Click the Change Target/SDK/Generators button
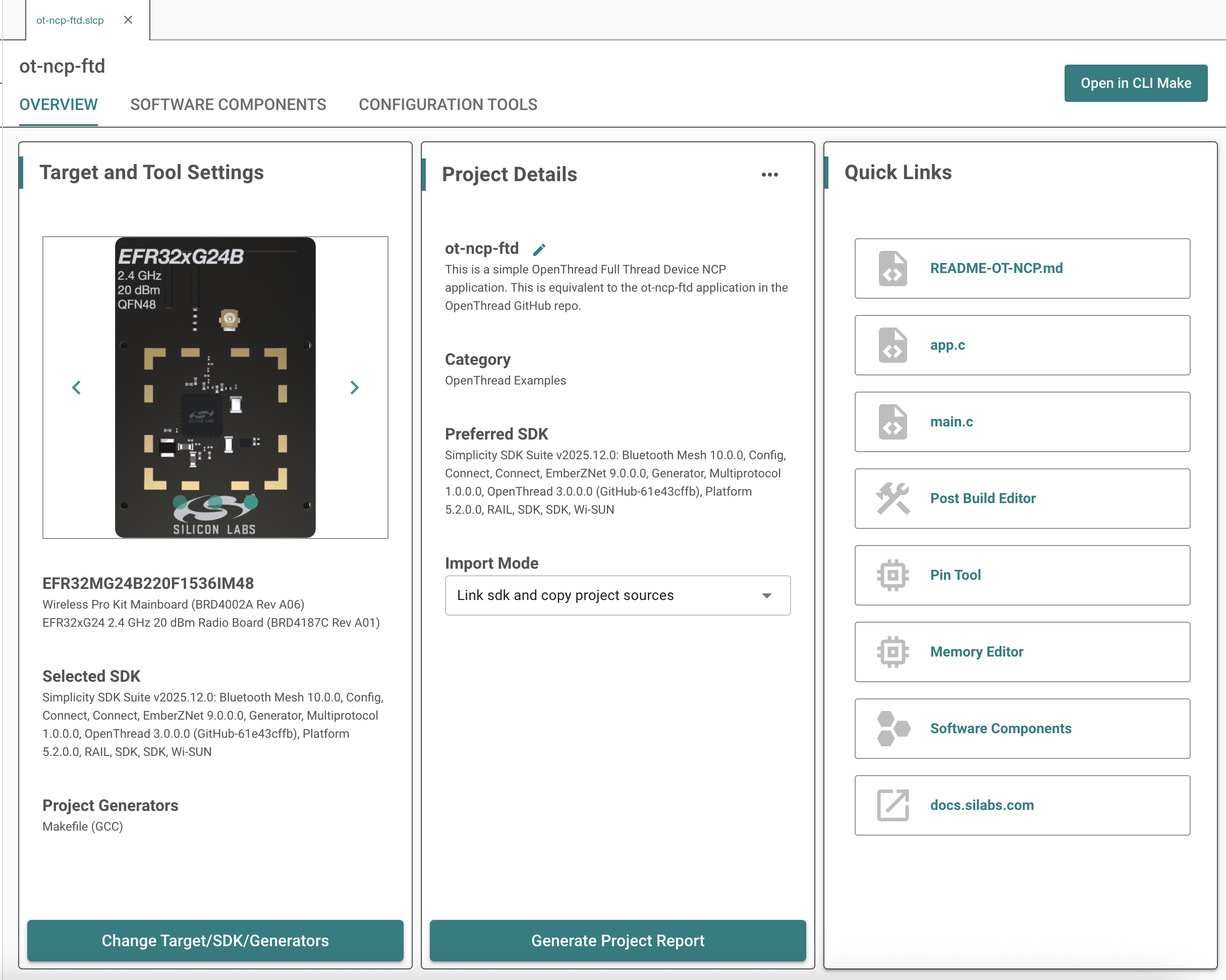1226x980 pixels. [x=215, y=940]
